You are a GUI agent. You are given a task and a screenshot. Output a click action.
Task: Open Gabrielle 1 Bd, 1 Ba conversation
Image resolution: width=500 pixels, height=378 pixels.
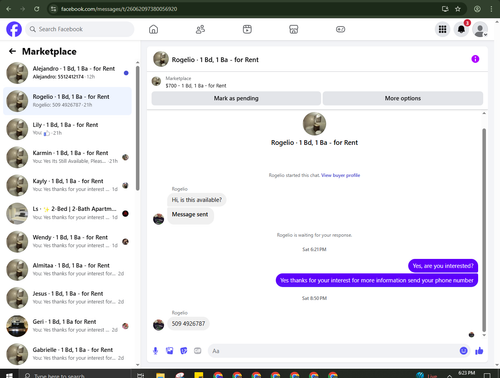pyautogui.click(x=67, y=354)
